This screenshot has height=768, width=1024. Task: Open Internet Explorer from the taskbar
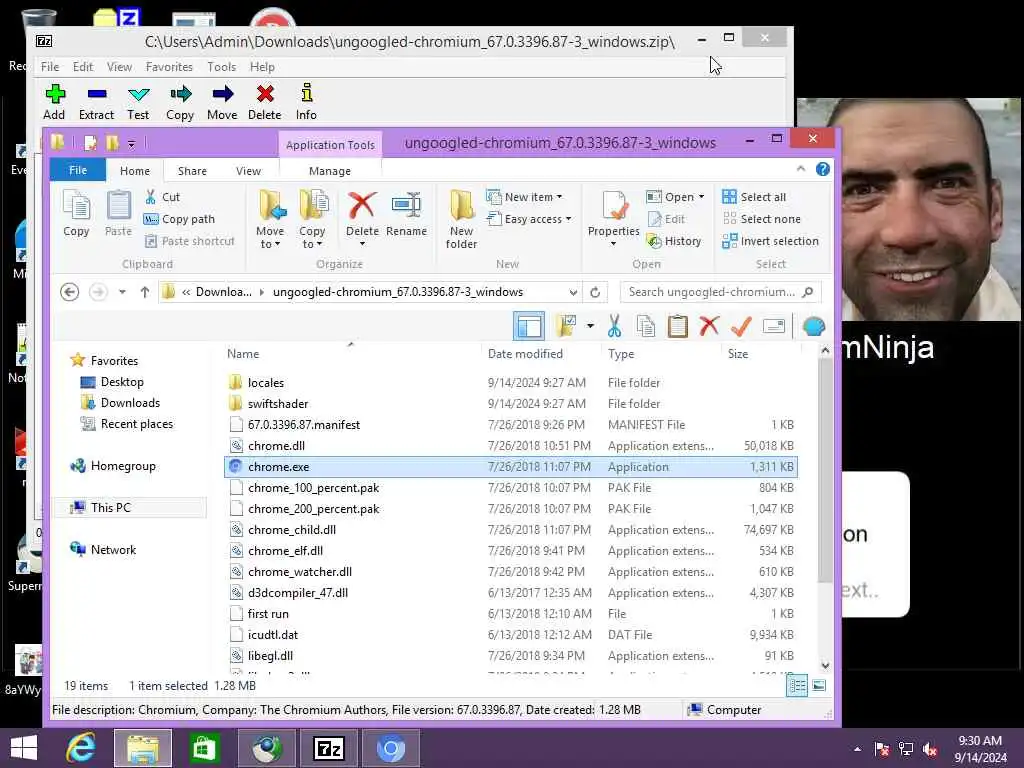click(82, 748)
